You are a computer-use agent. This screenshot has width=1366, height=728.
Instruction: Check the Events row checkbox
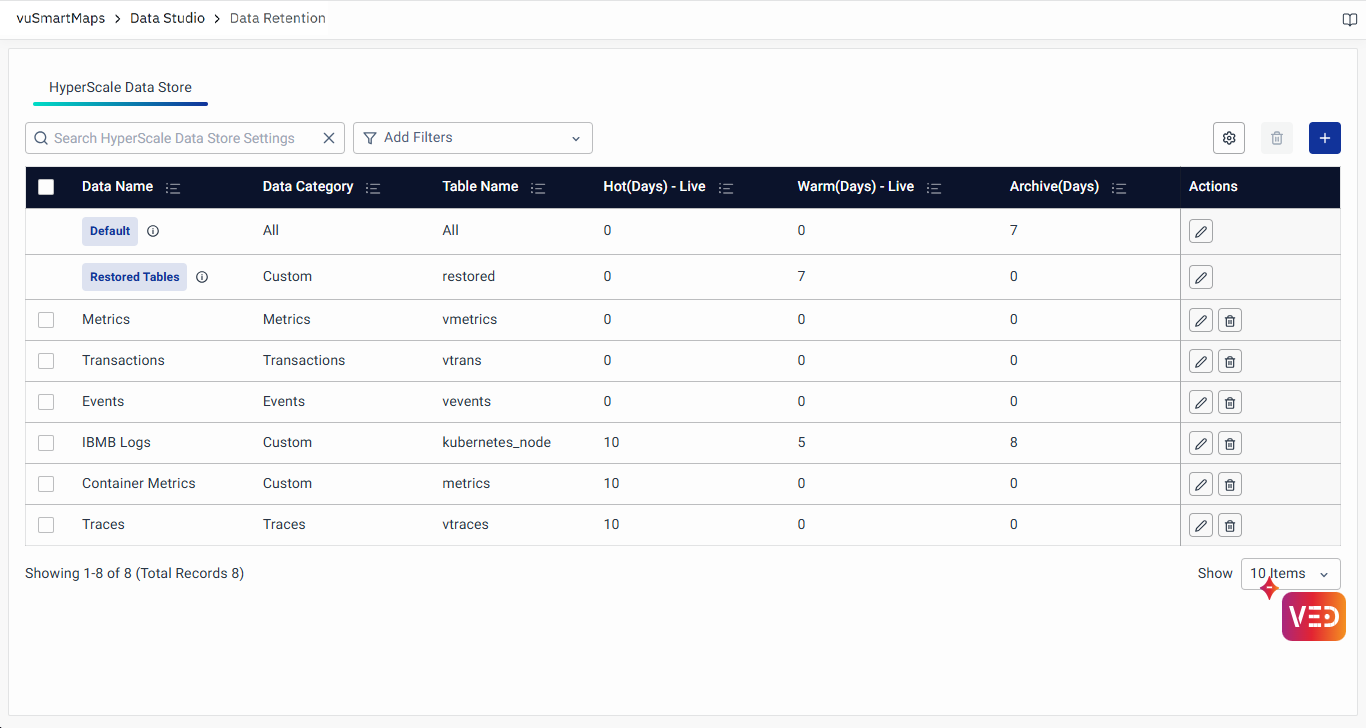click(46, 402)
